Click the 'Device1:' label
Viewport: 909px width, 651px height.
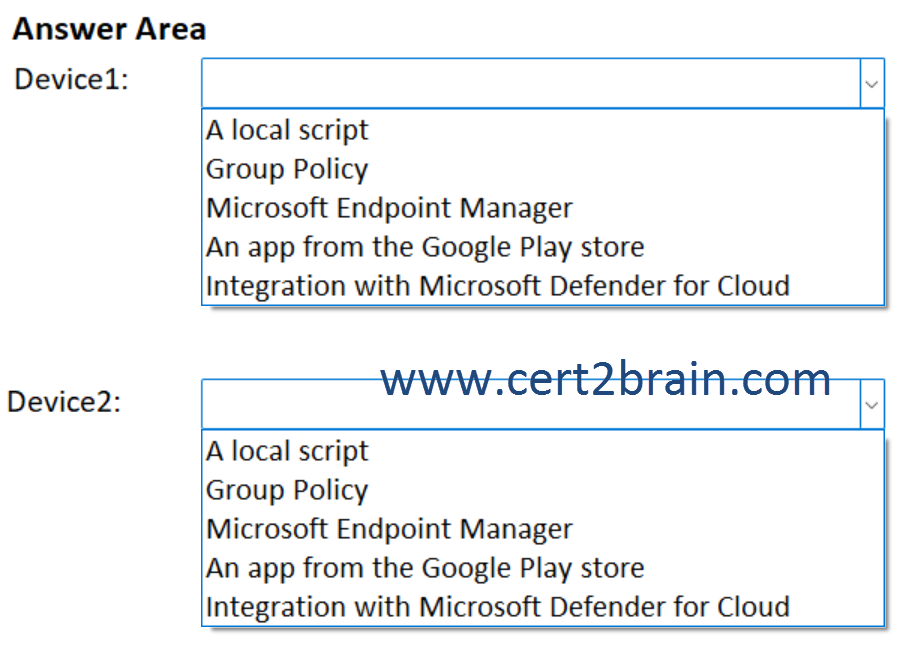point(71,79)
